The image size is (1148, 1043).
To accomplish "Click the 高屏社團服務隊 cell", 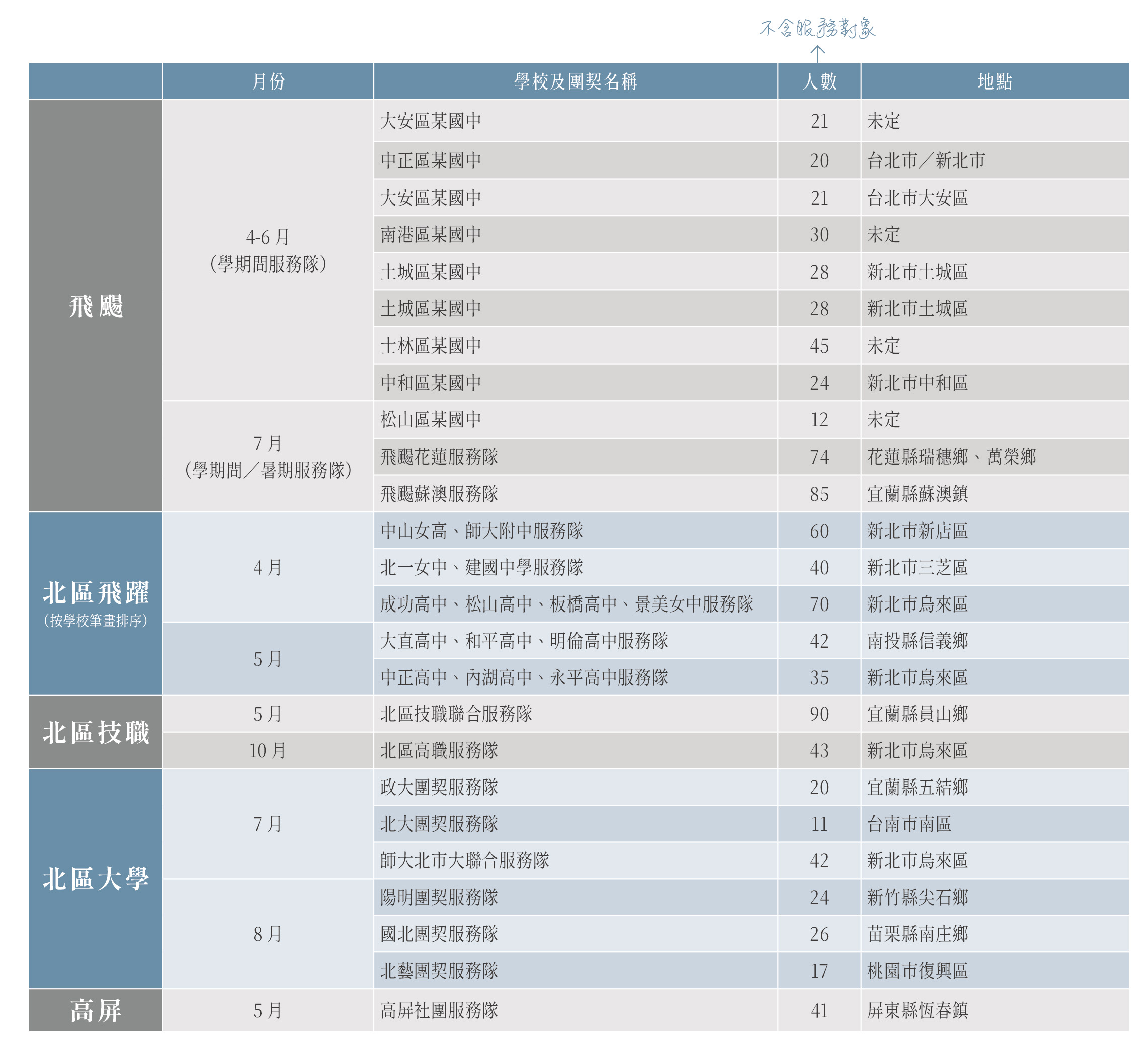I will click(439, 1010).
